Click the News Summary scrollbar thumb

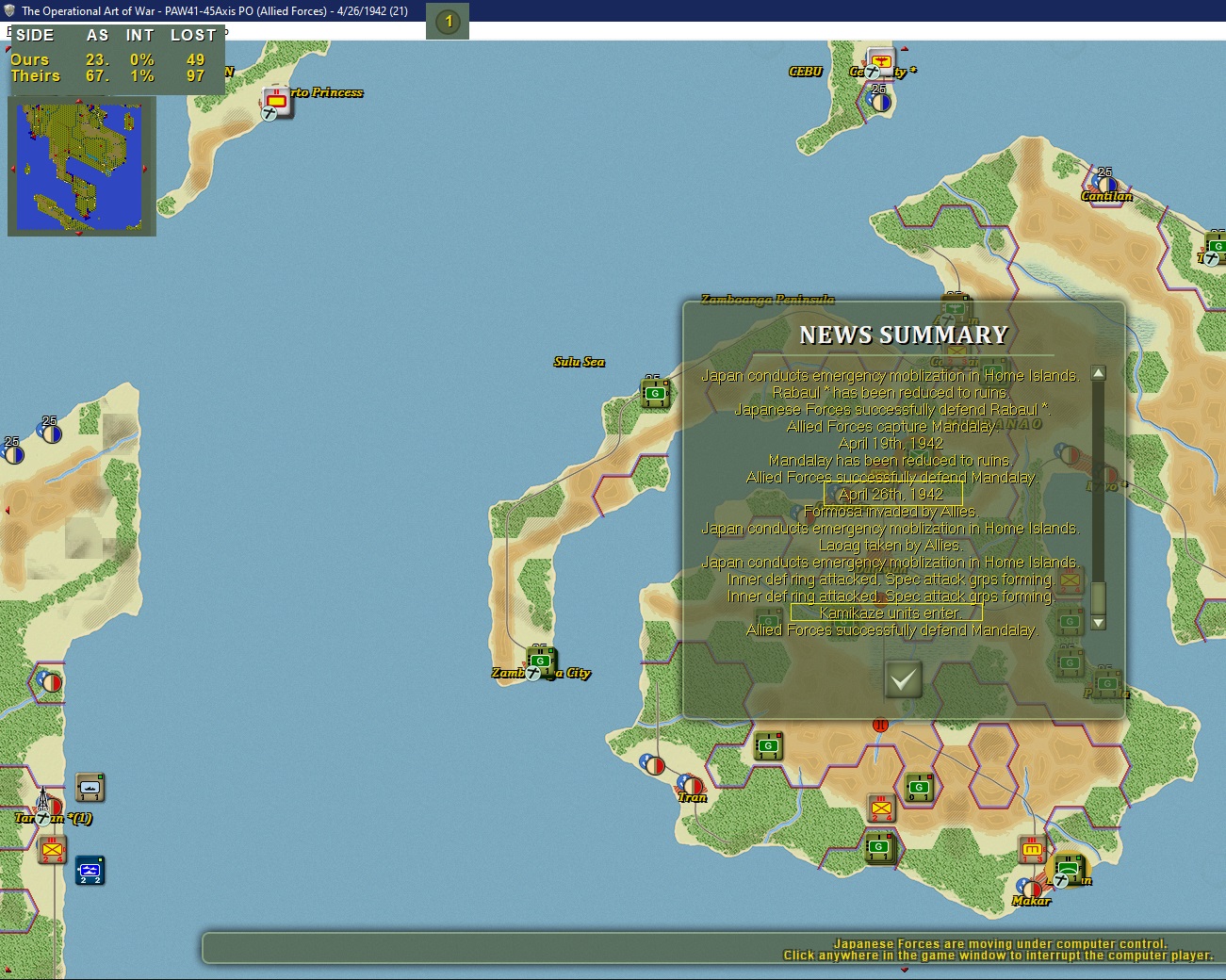pos(1098,597)
